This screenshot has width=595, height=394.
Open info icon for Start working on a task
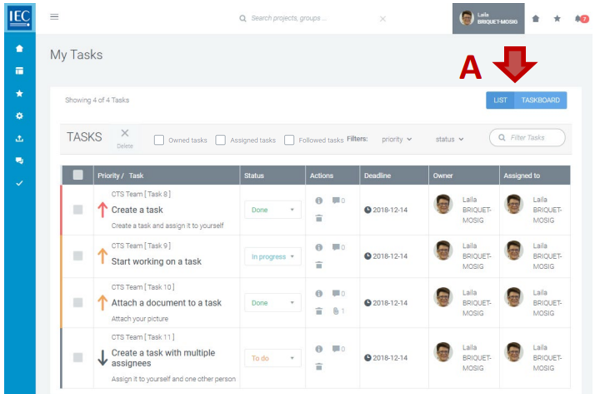coord(319,247)
